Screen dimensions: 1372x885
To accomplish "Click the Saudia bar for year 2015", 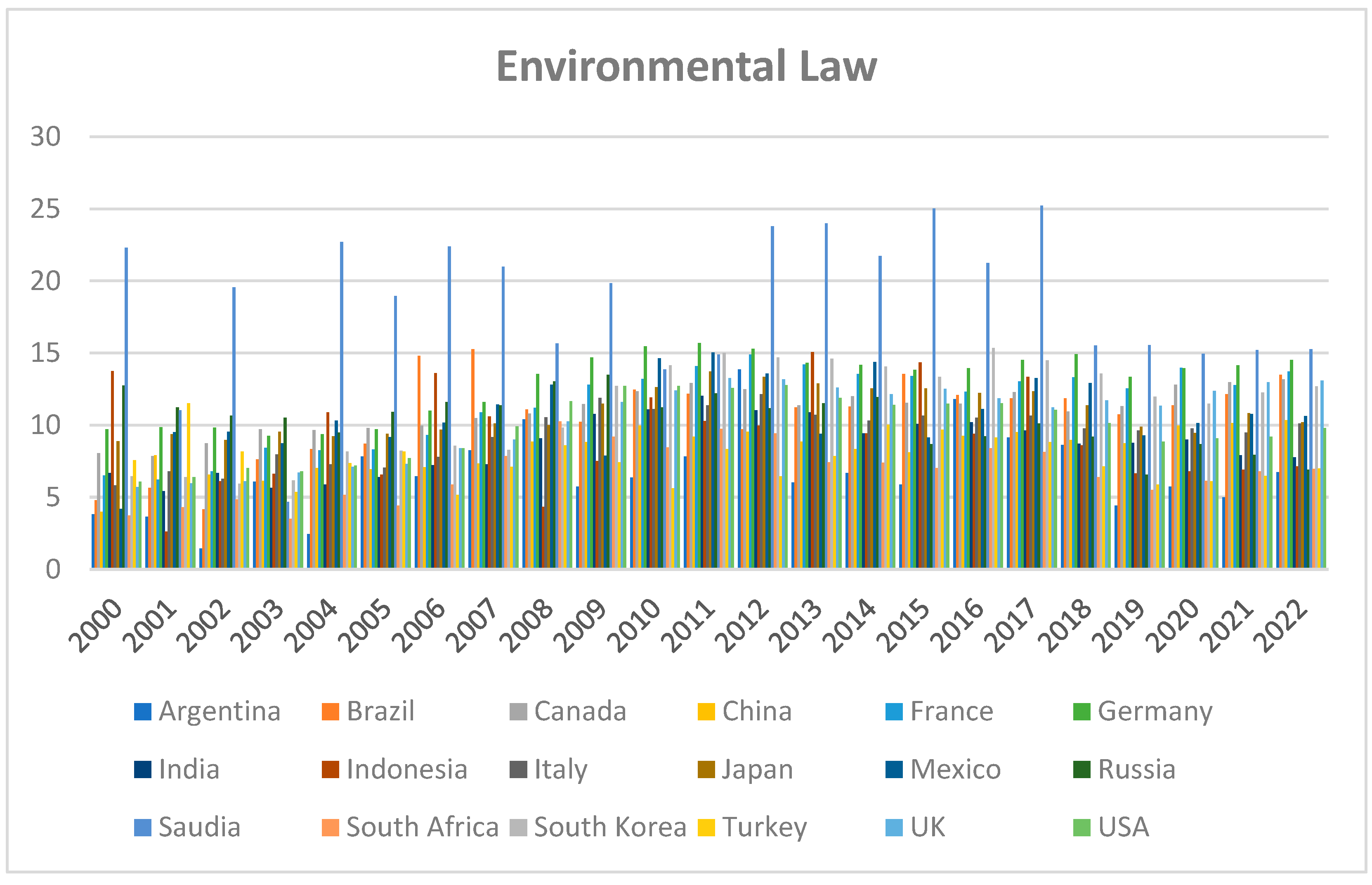I will tap(934, 388).
